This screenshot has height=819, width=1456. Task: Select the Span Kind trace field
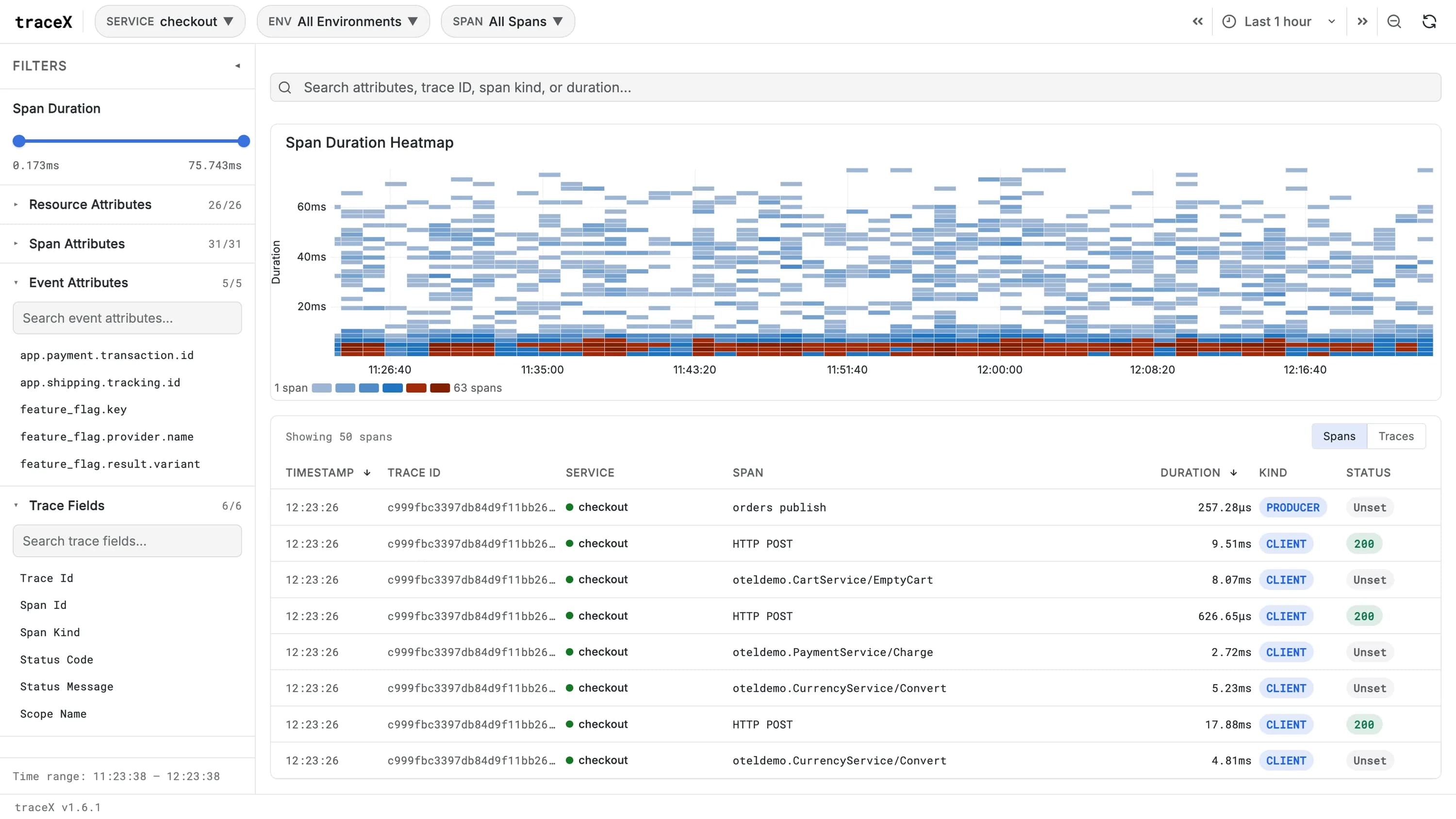(x=50, y=633)
